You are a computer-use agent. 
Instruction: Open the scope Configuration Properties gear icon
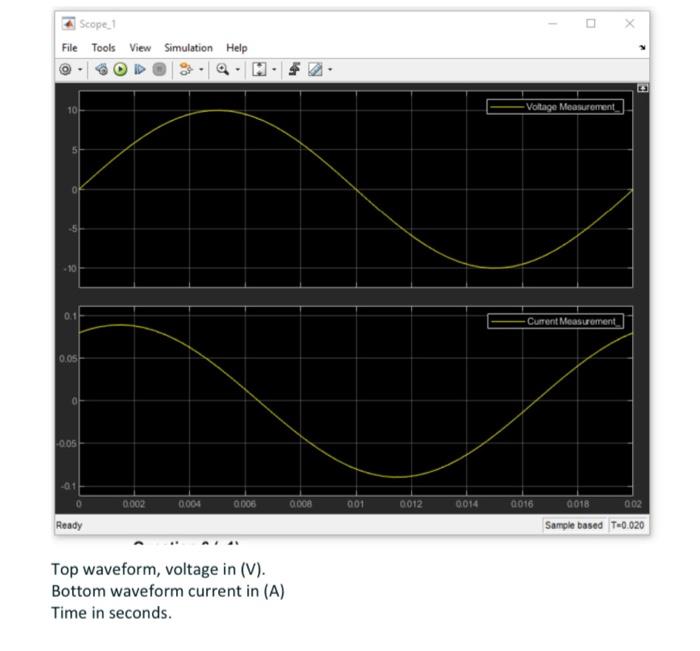coord(66,70)
